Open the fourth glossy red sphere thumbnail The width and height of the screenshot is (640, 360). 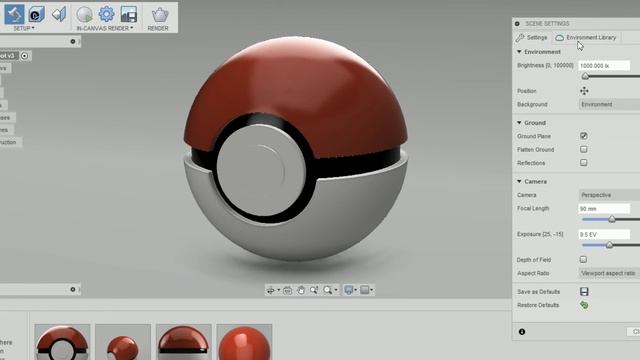tap(244, 342)
